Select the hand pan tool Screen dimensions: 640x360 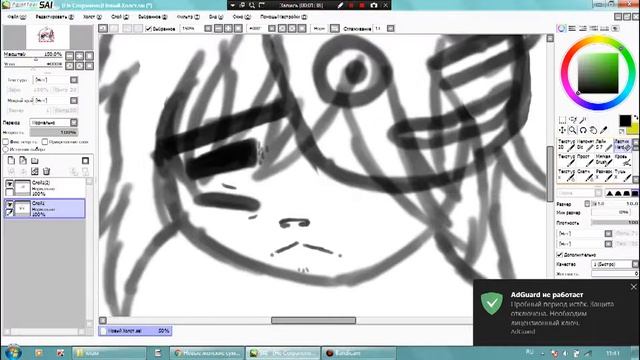coord(593,130)
